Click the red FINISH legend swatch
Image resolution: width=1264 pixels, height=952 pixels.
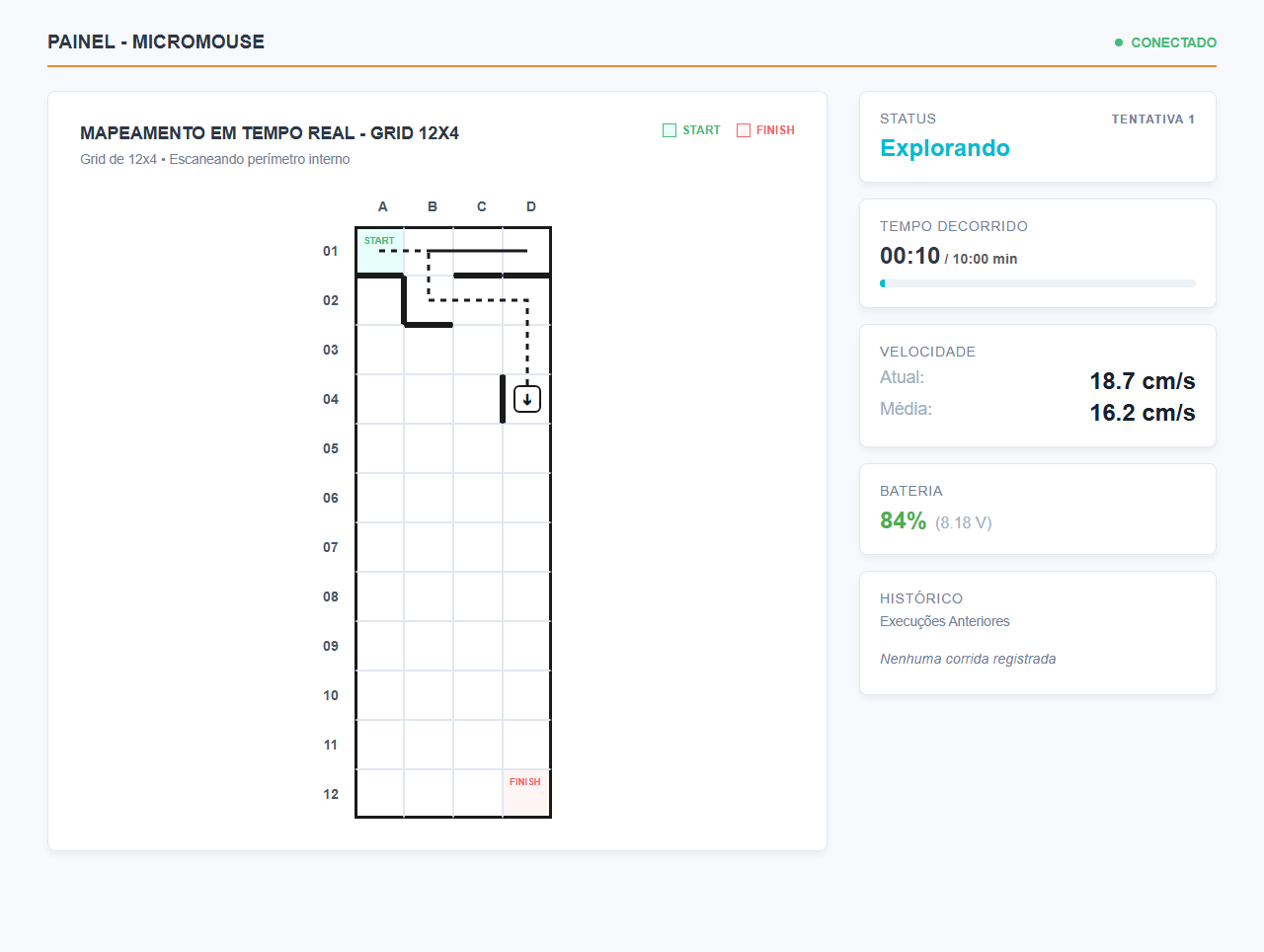coord(744,130)
